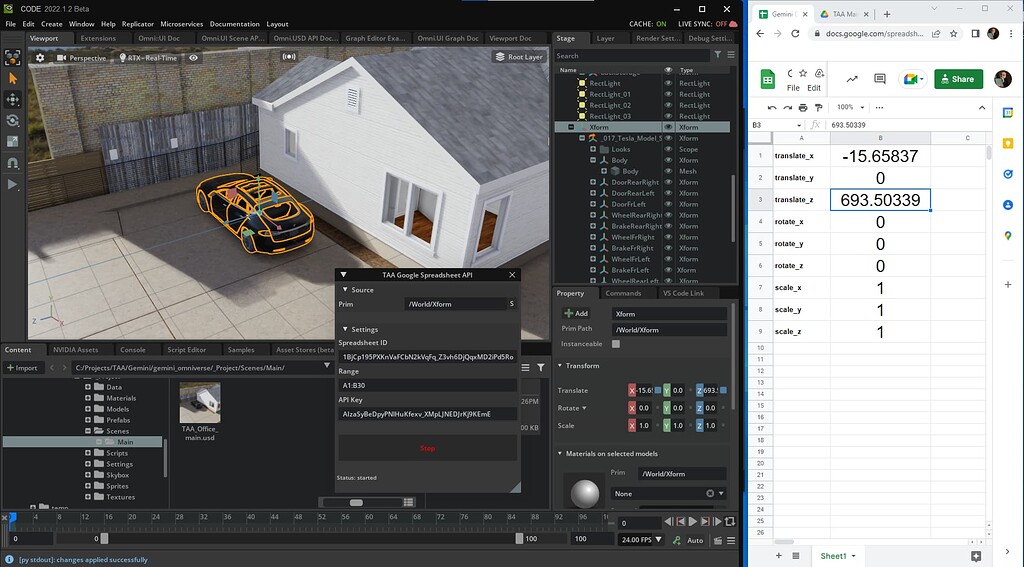Open the Replicator menu
Image resolution: width=1024 pixels, height=567 pixels.
(x=138, y=24)
